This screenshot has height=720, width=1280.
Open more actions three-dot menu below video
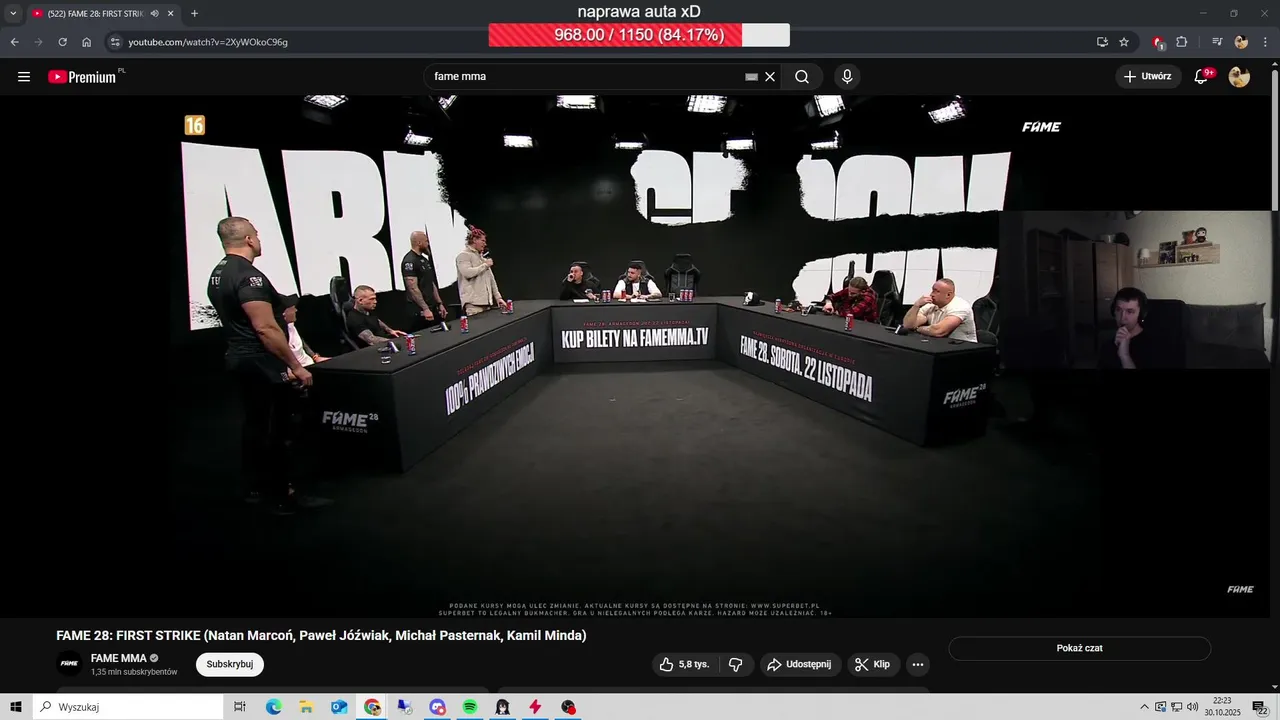click(x=918, y=664)
